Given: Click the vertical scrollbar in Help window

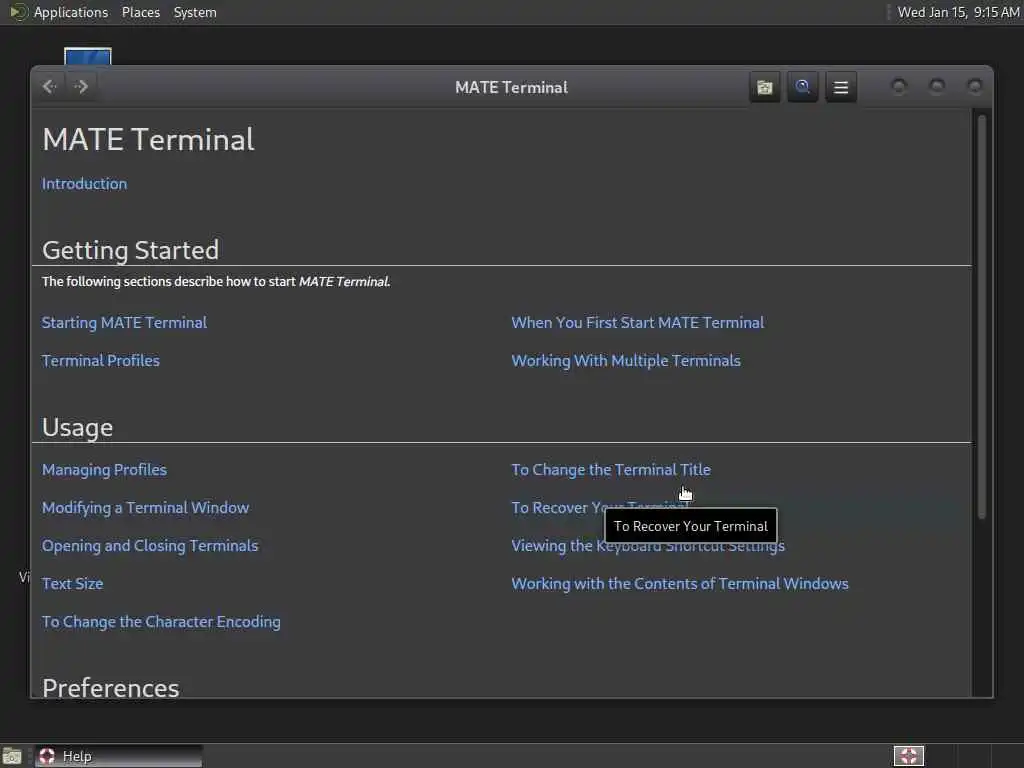Looking at the screenshot, I should point(982,317).
